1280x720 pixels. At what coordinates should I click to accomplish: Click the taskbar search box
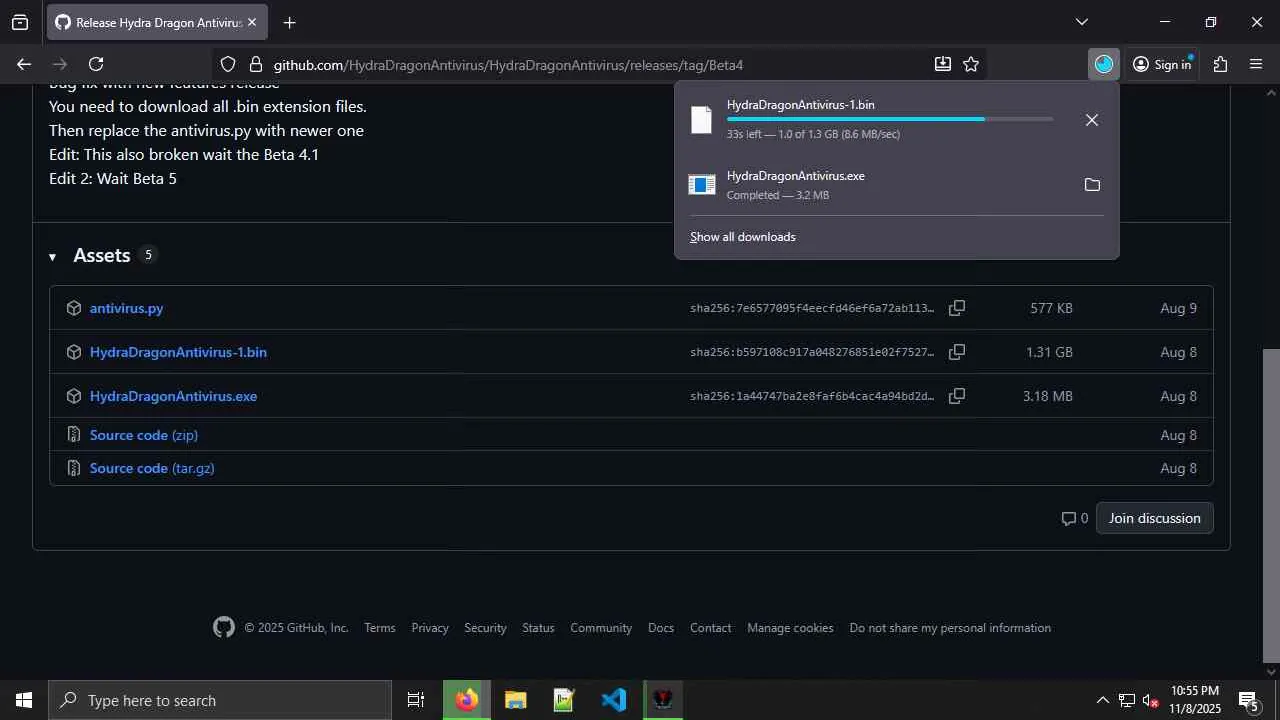pos(220,700)
